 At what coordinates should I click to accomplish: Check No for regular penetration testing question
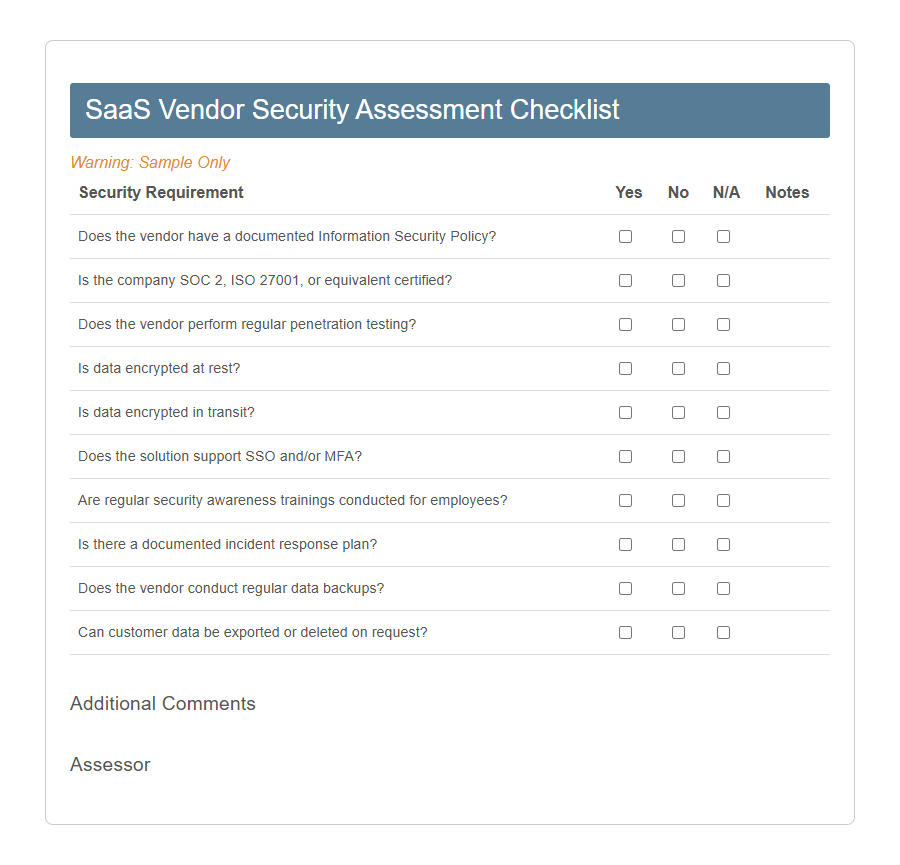(678, 324)
